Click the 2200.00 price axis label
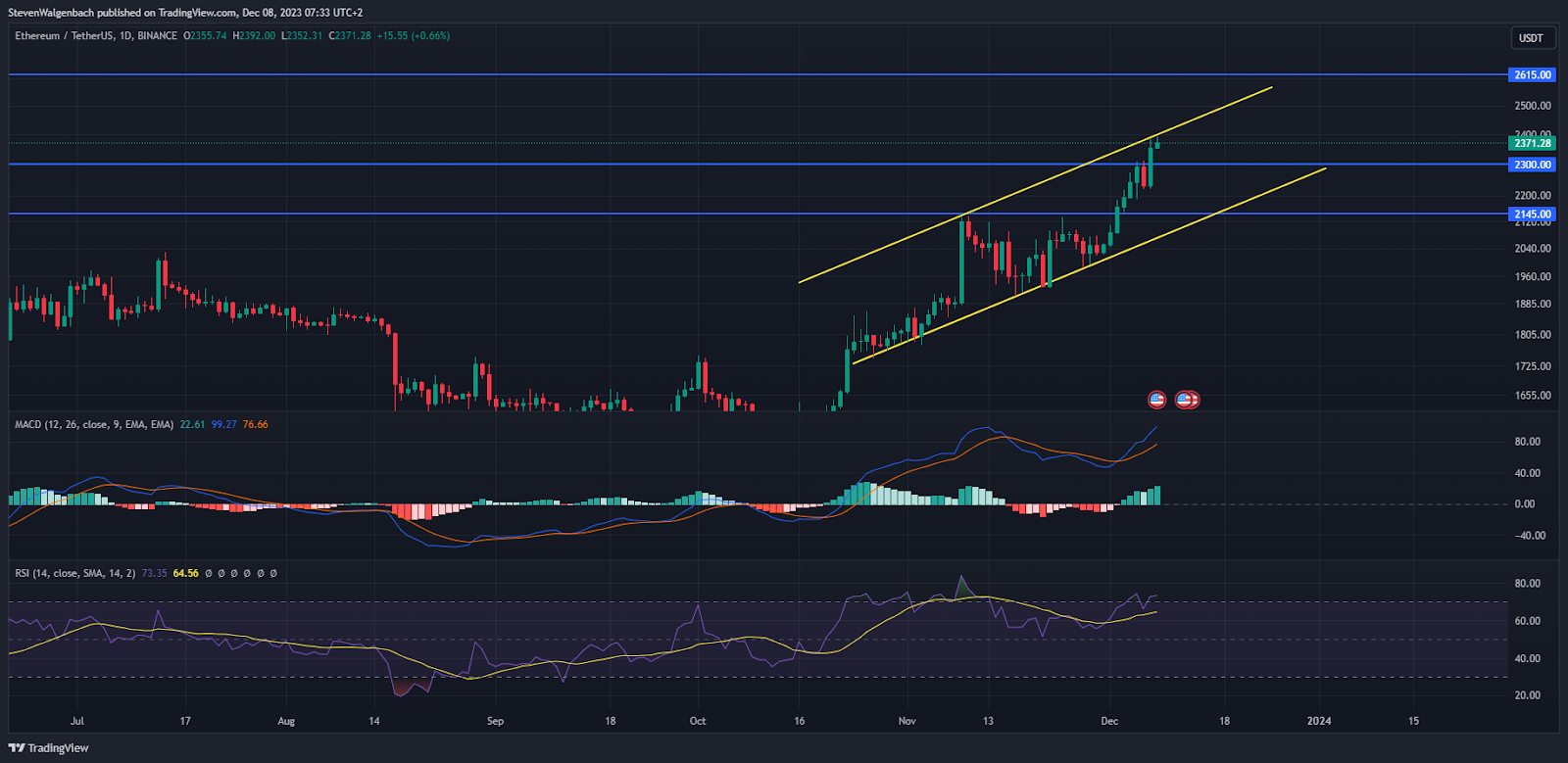The height and width of the screenshot is (763, 1568). tap(1533, 196)
